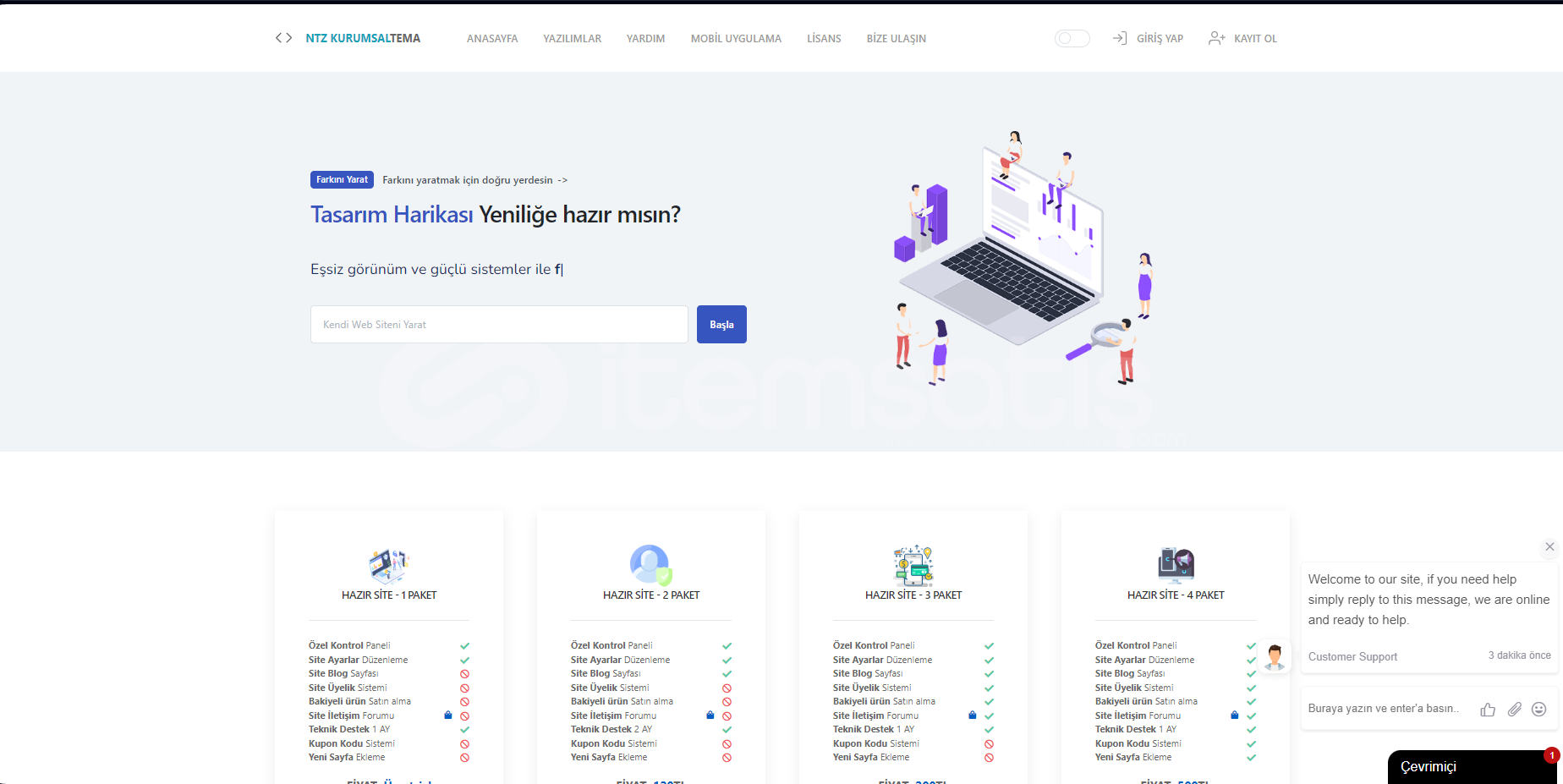Viewport: 1563px width, 784px height.
Task: Select the HAZIR SİTE - 2 PAKET title
Action: tap(651, 595)
